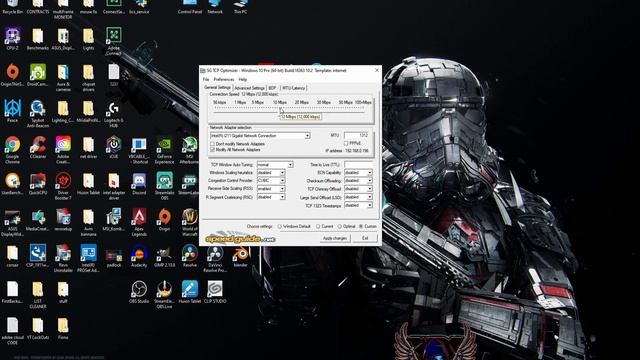Viewport: 640px width, 360px height.
Task: Click the speedguide.net logo link
Action: click(x=240, y=238)
